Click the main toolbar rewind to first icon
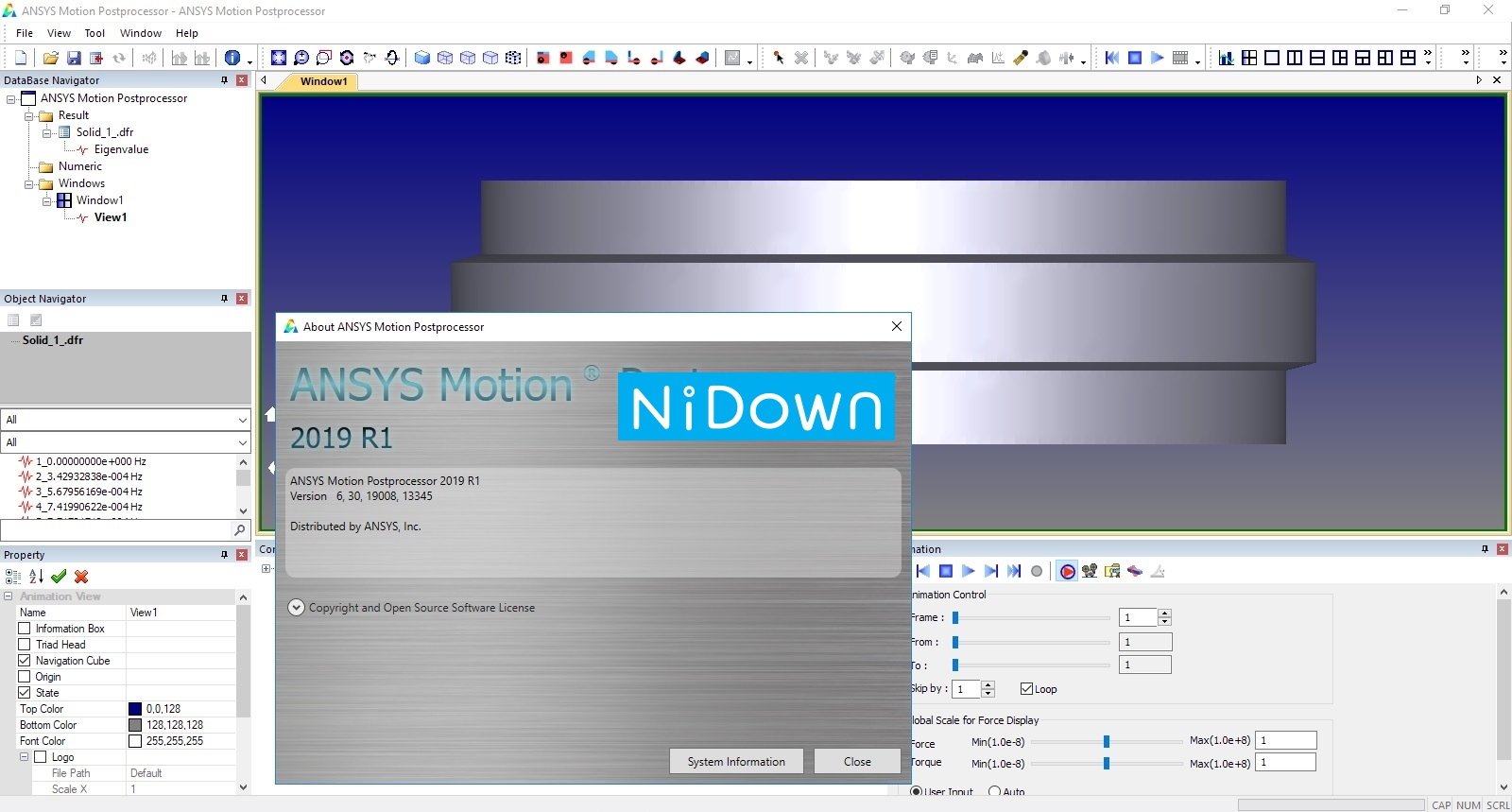 (x=1112, y=58)
